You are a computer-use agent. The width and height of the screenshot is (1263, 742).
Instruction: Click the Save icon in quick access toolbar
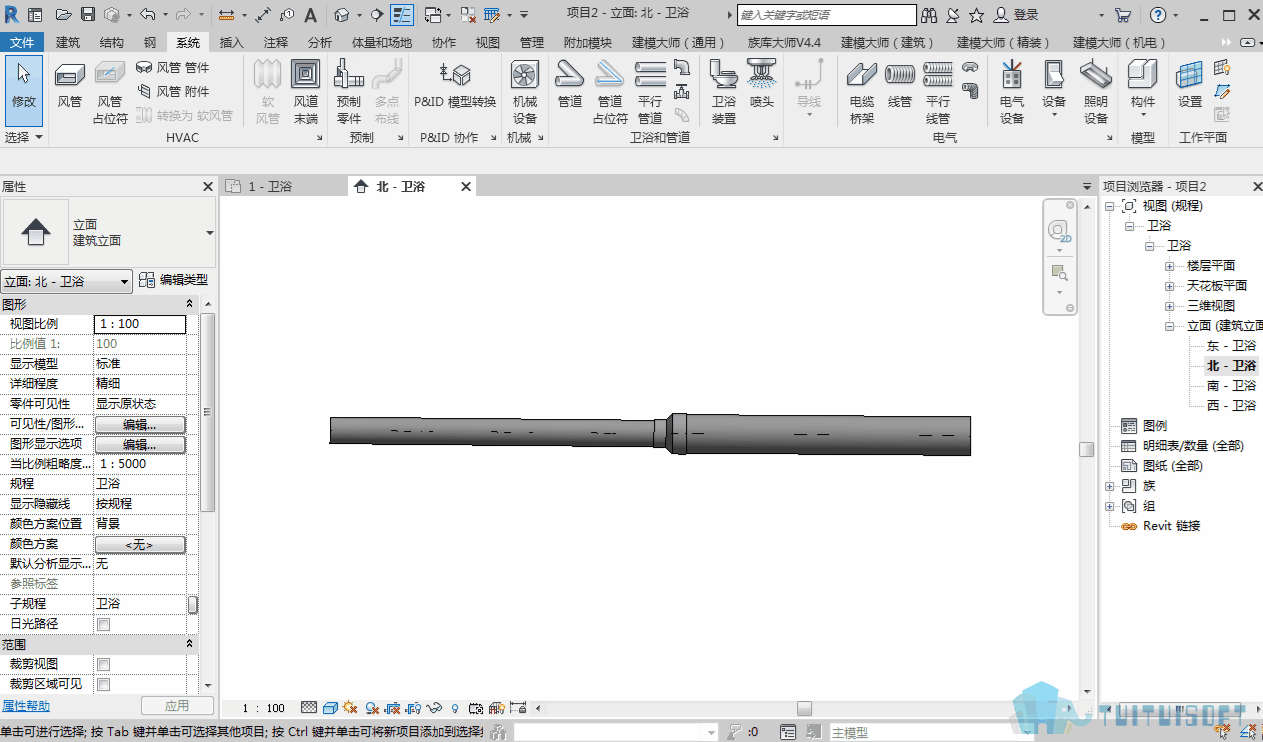tap(87, 15)
